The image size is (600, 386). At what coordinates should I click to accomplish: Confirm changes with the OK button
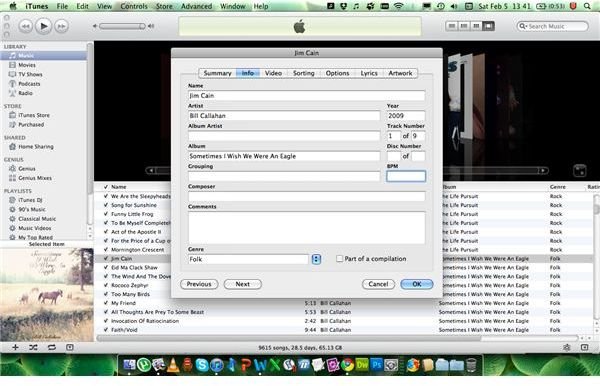(417, 284)
